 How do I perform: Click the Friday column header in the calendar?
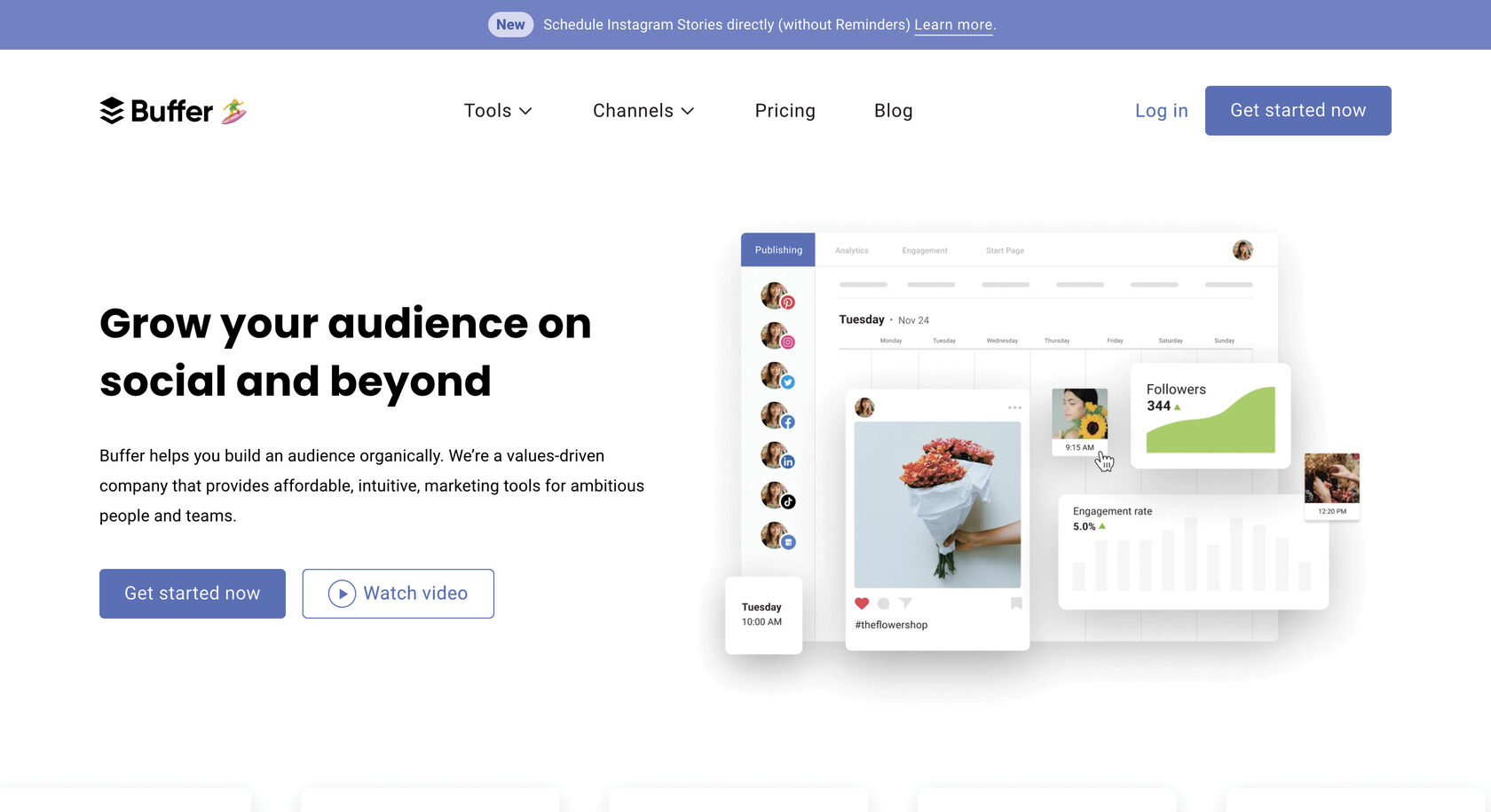pos(1116,341)
